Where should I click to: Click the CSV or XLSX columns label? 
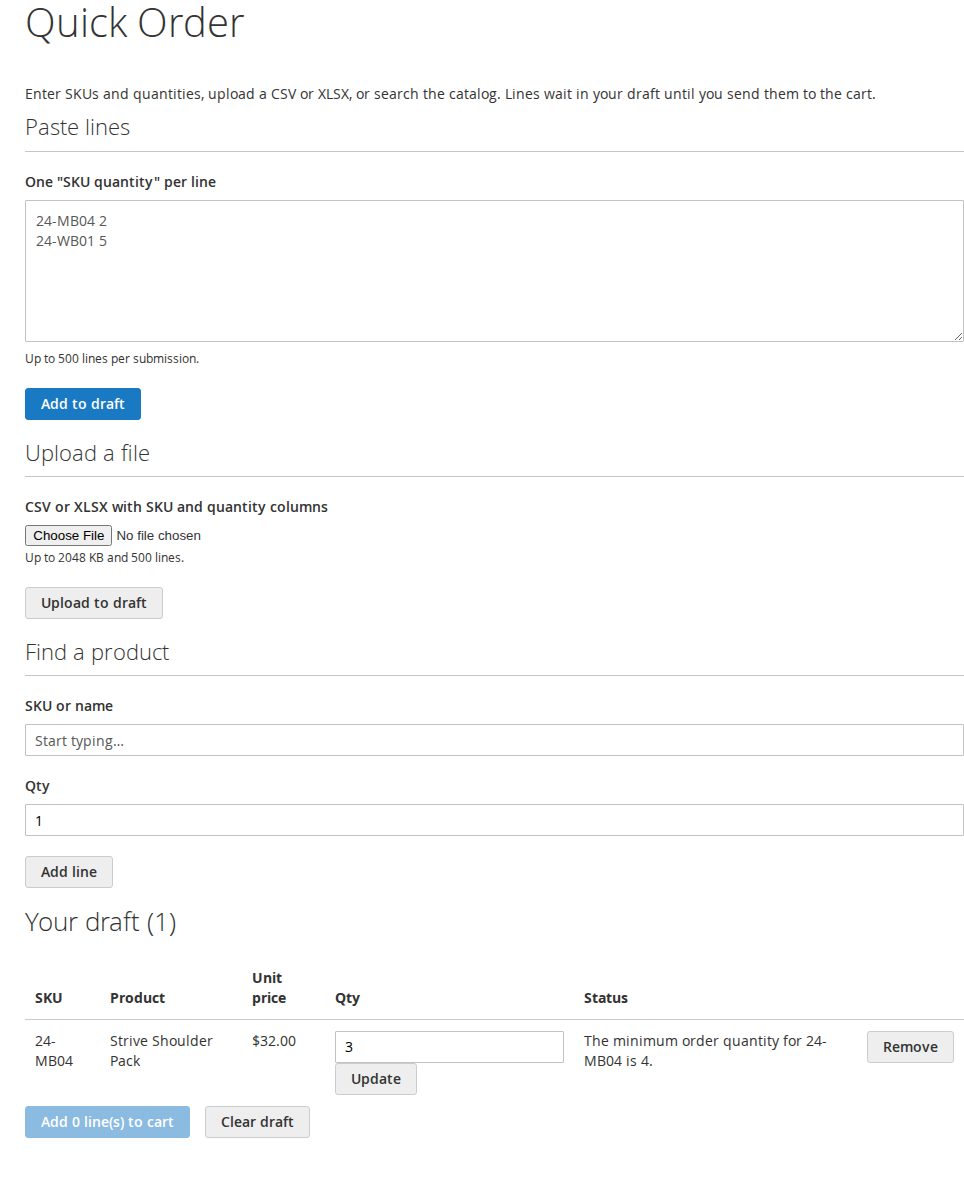177,507
